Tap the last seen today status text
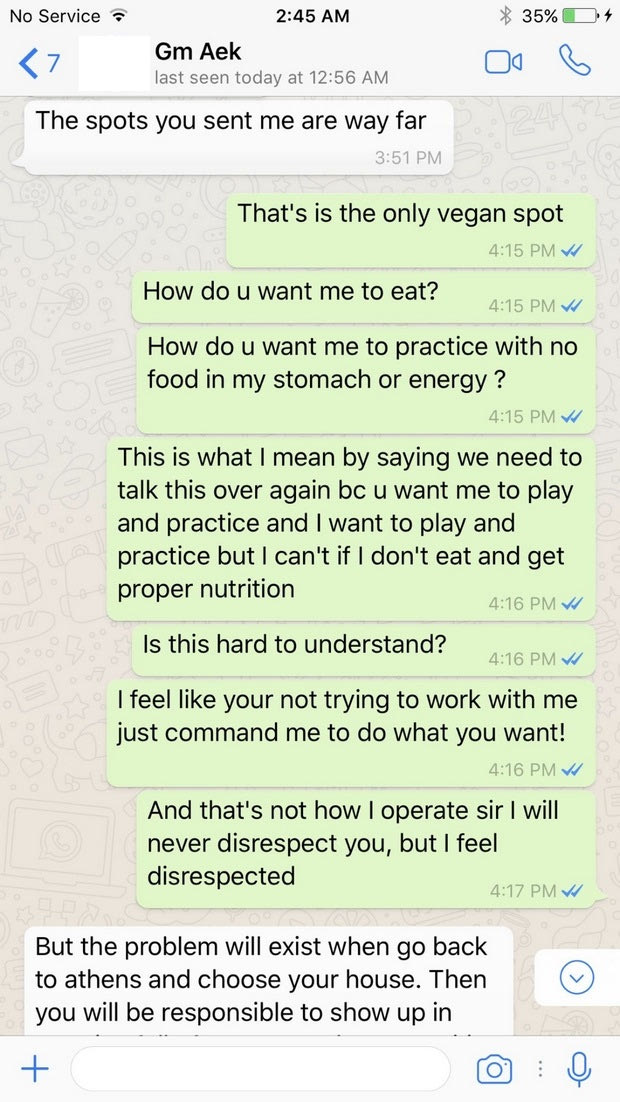This screenshot has height=1102, width=620. (271, 78)
